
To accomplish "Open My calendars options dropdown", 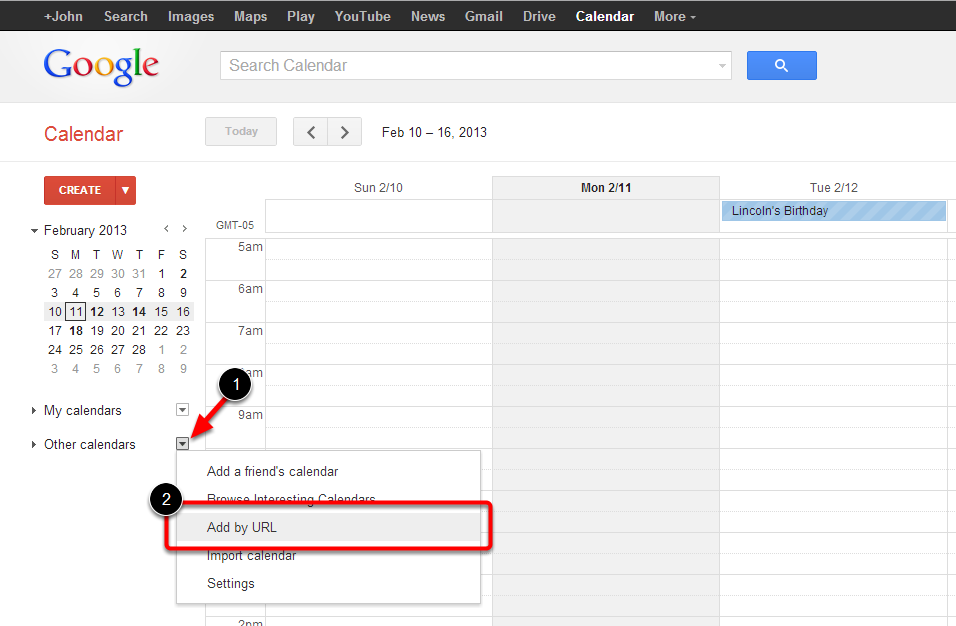I will [182, 410].
